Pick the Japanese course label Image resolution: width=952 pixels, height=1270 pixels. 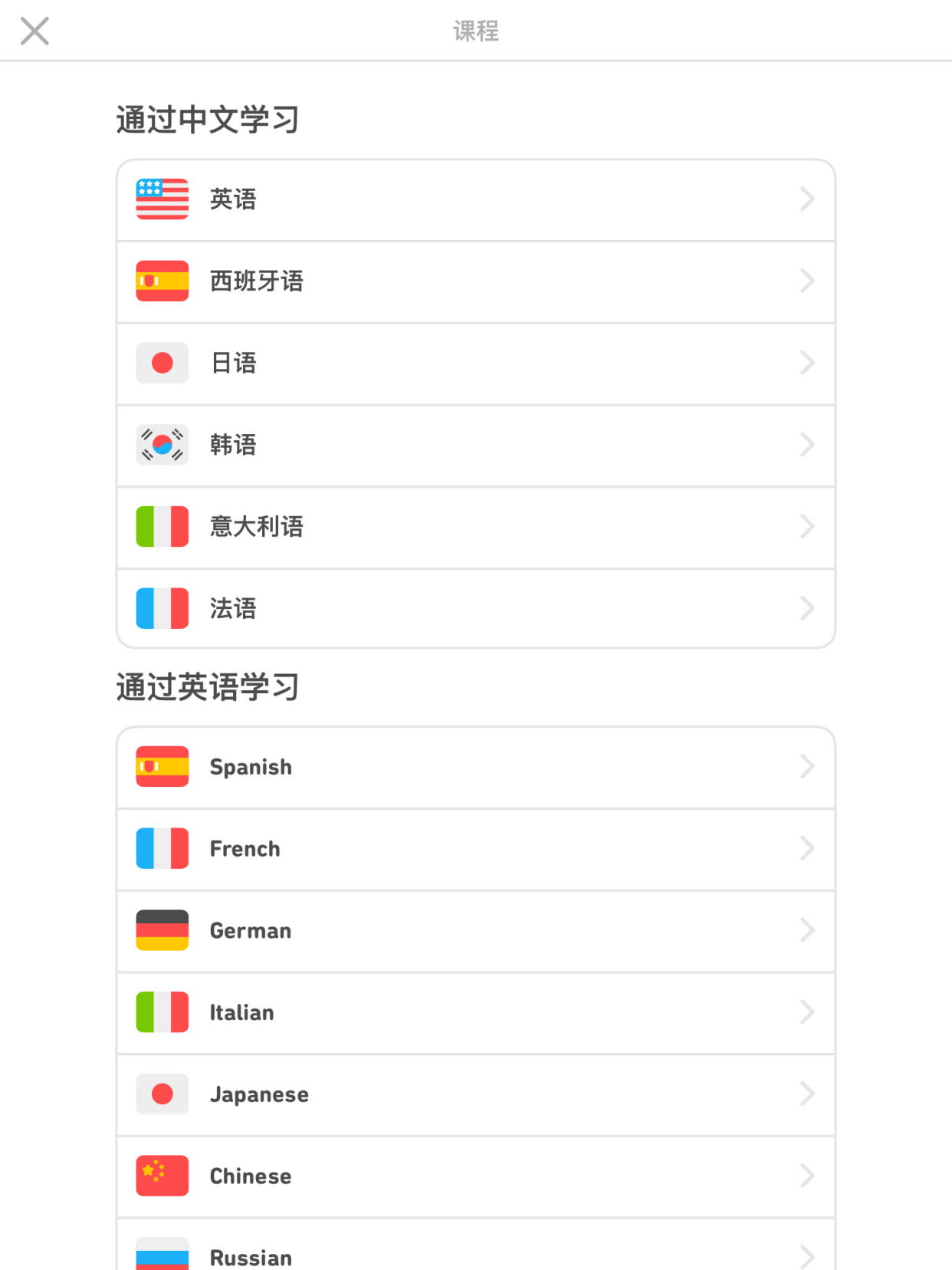click(x=259, y=1094)
